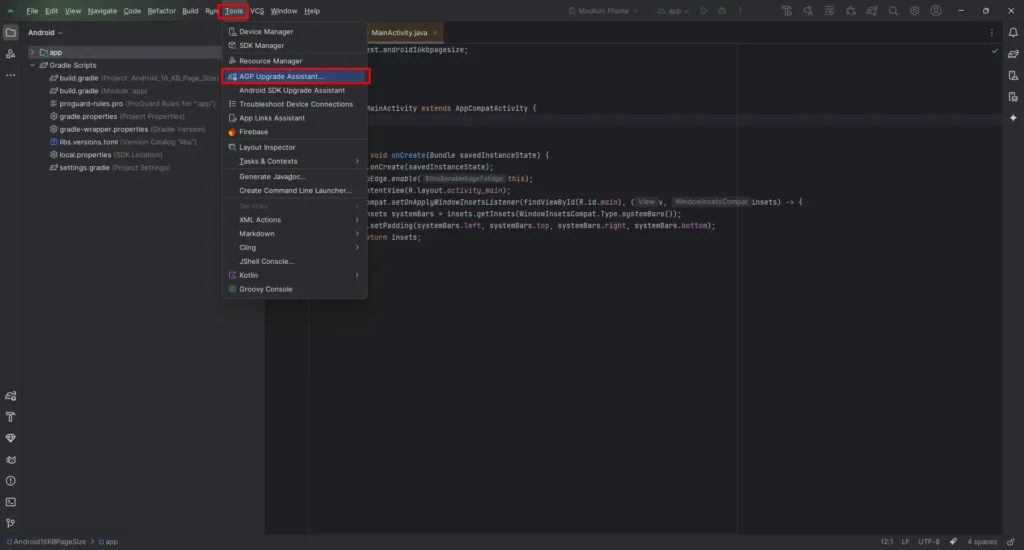
Task: Select Layout Inspector menu item
Action: pyautogui.click(x=295, y=148)
